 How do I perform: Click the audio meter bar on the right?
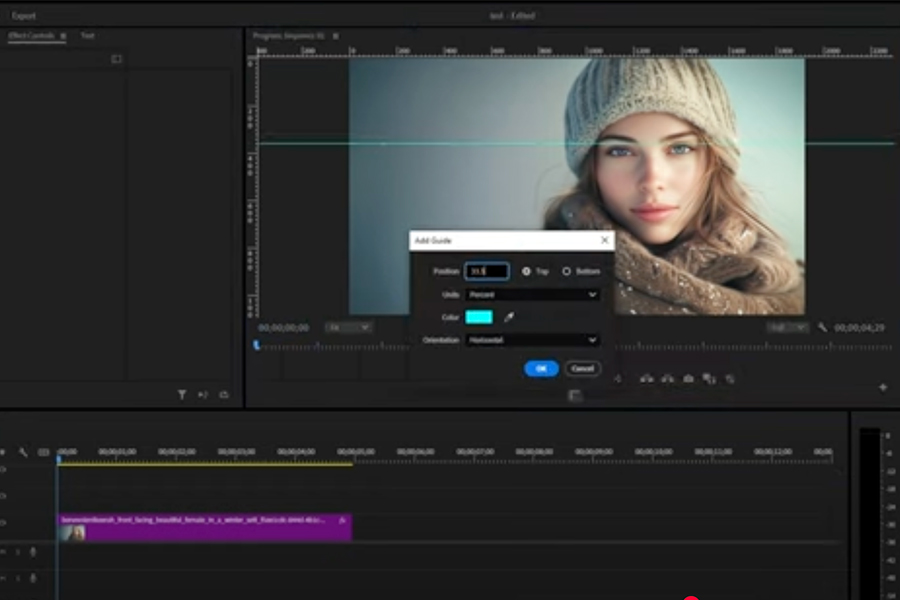(869, 513)
